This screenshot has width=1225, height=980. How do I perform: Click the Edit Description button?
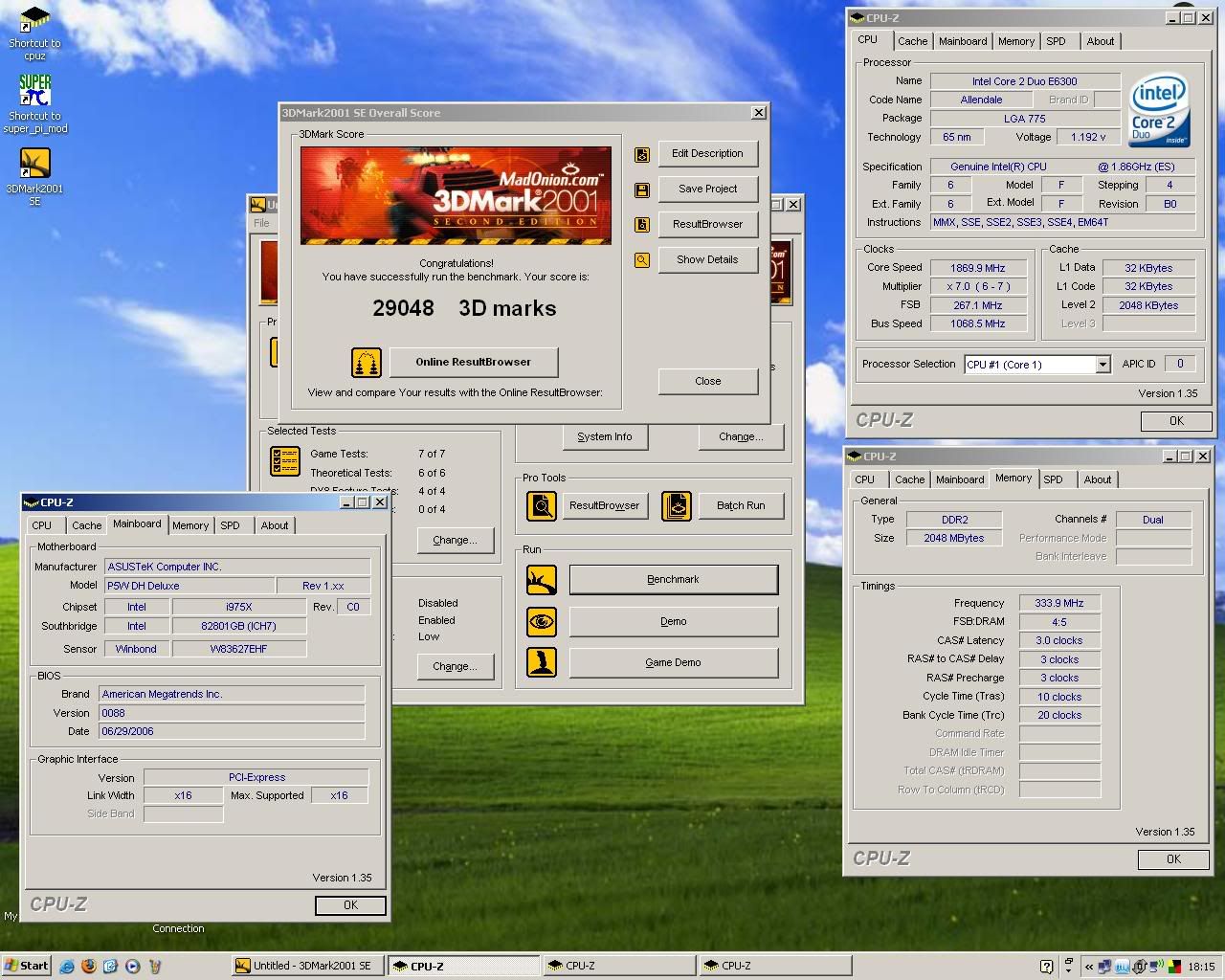pos(707,154)
